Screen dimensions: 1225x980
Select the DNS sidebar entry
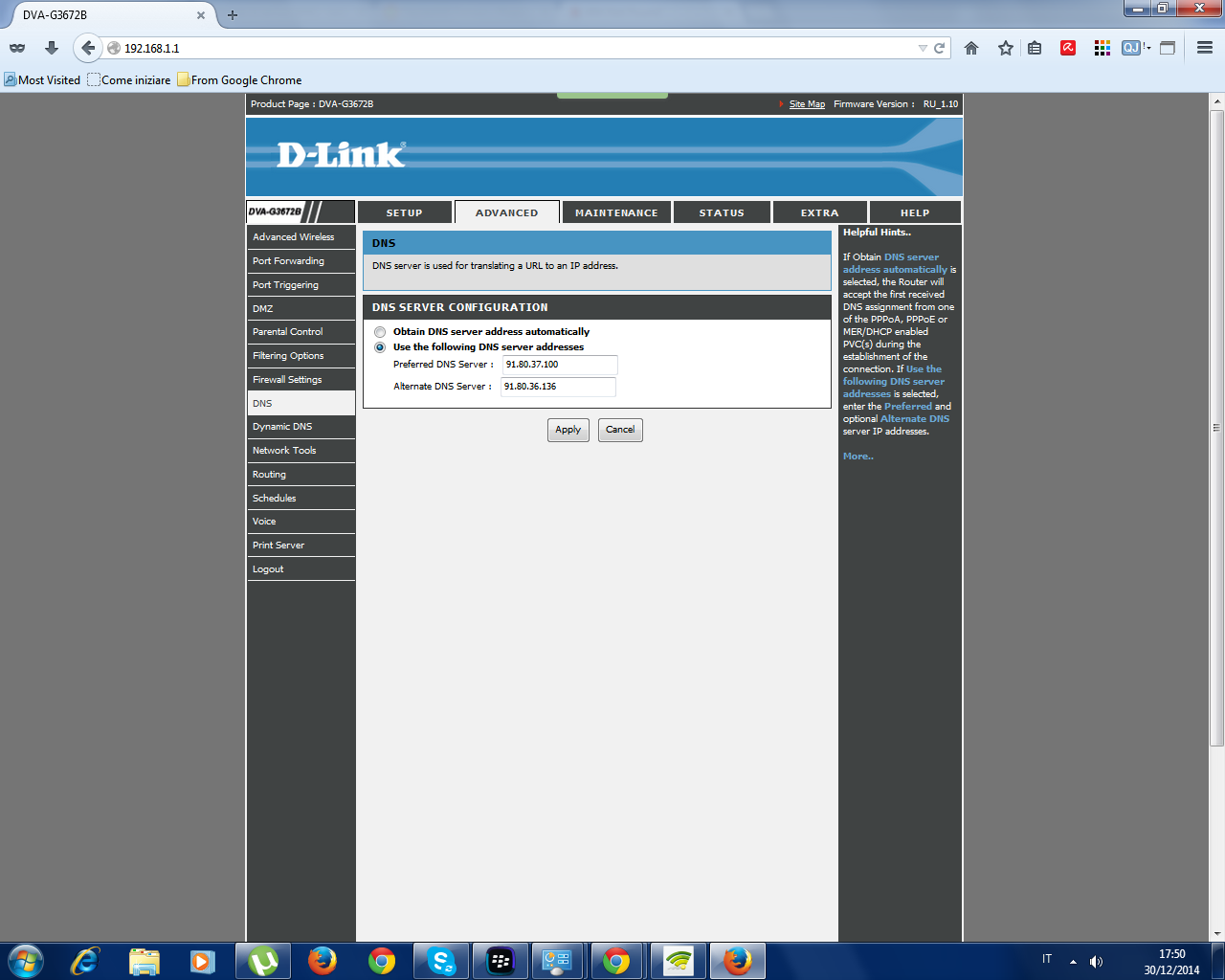[x=301, y=403]
